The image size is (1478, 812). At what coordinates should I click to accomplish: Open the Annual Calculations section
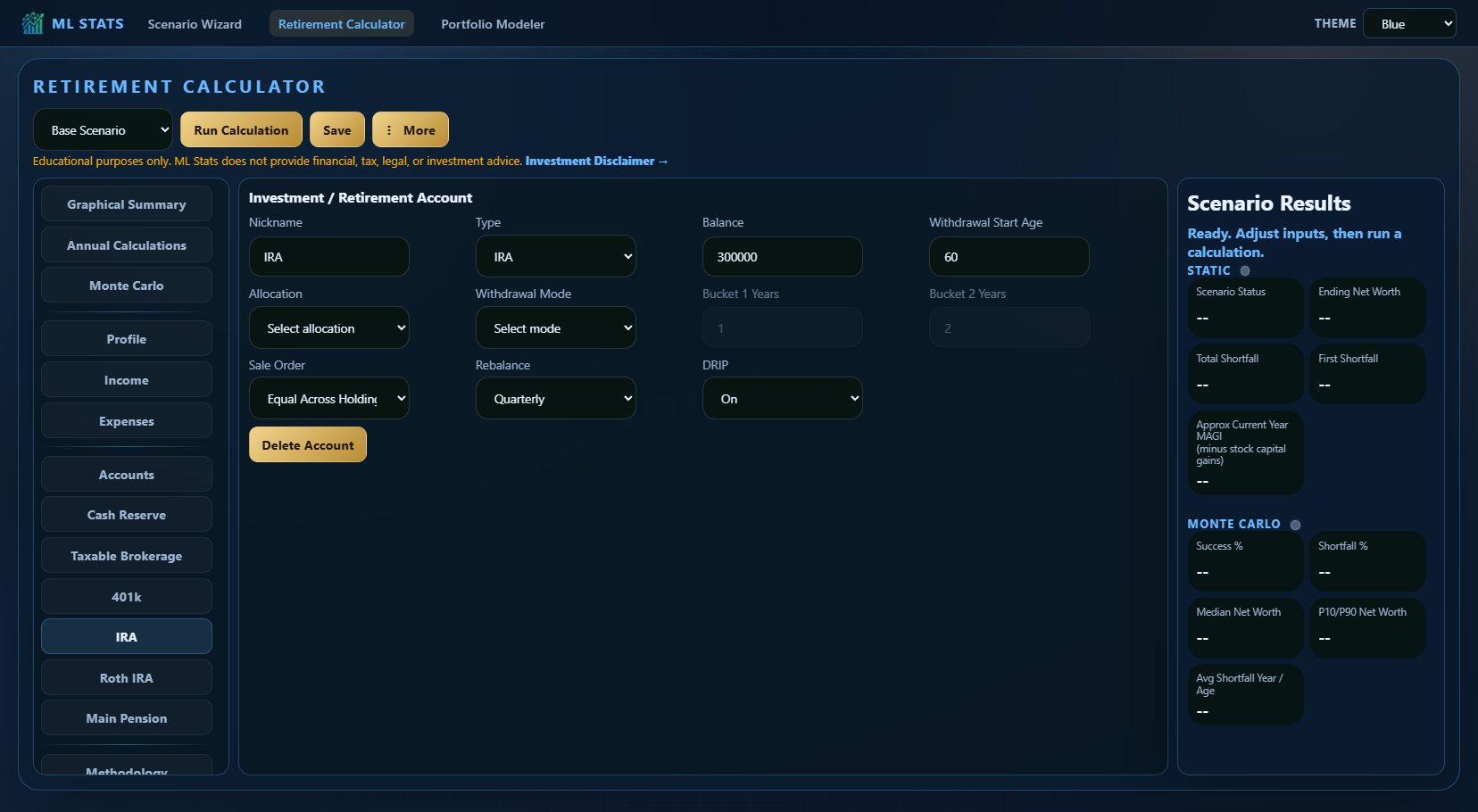[x=127, y=245]
